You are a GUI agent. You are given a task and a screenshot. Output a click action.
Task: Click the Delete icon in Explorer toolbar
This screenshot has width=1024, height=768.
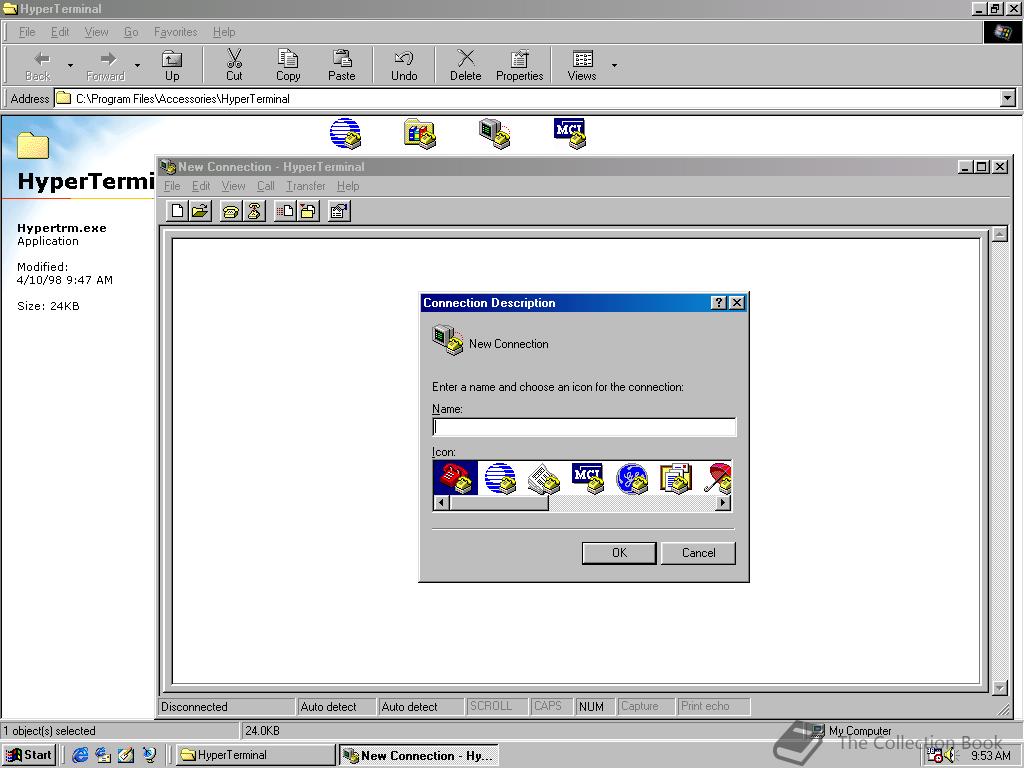[x=466, y=65]
